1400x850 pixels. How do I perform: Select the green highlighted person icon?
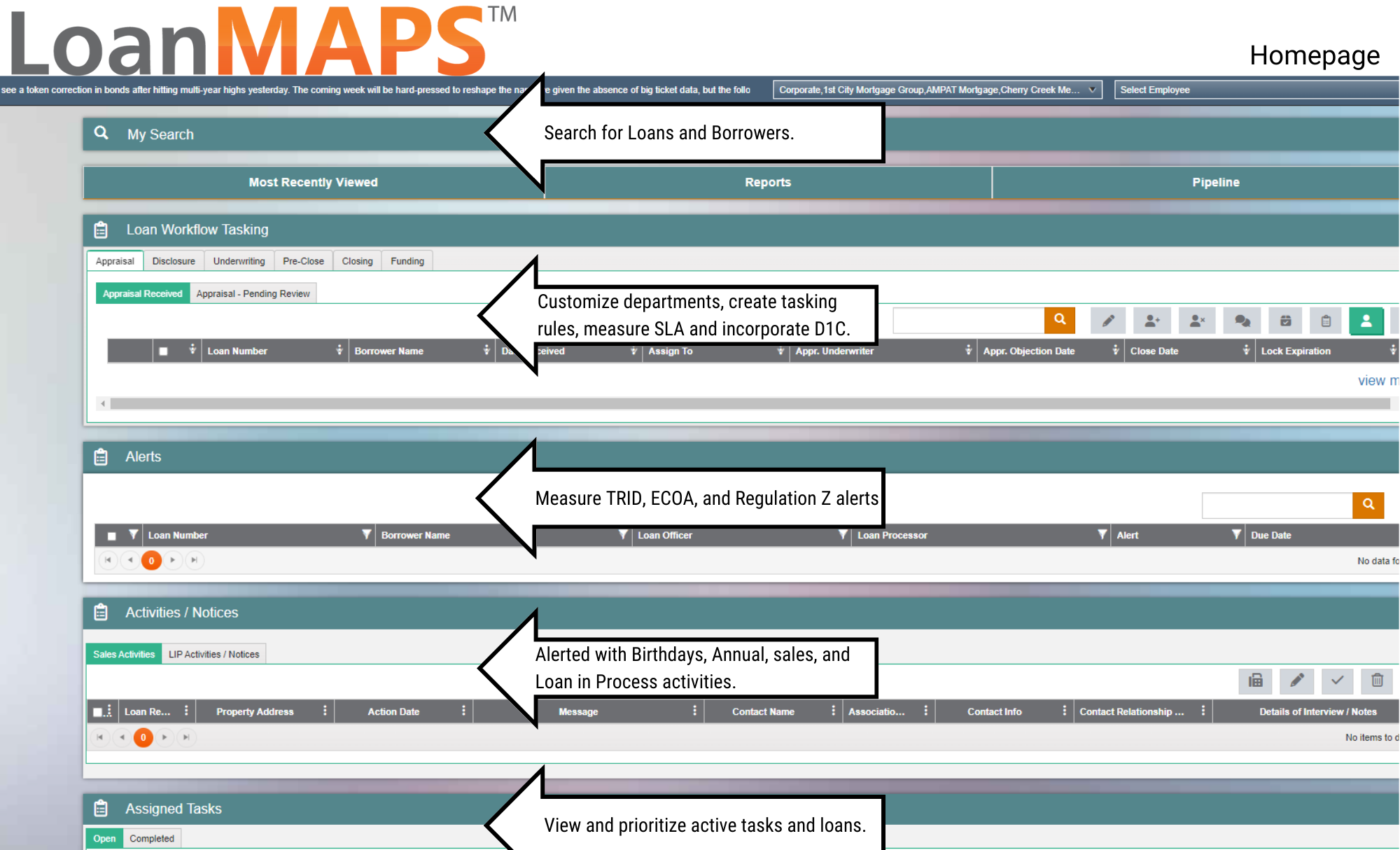(1366, 321)
